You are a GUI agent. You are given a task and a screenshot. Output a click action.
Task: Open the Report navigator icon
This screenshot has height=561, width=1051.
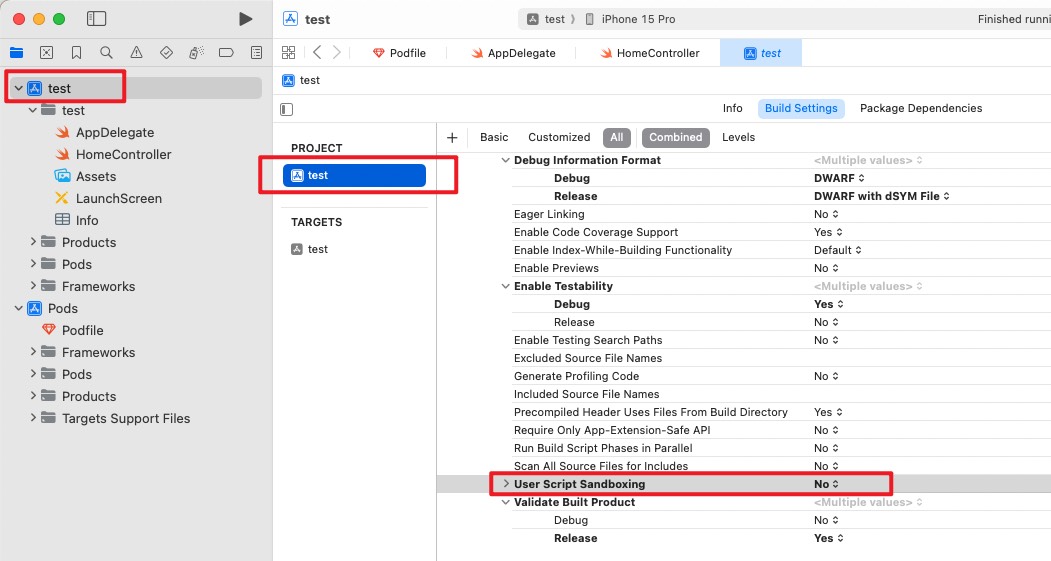coord(256,52)
